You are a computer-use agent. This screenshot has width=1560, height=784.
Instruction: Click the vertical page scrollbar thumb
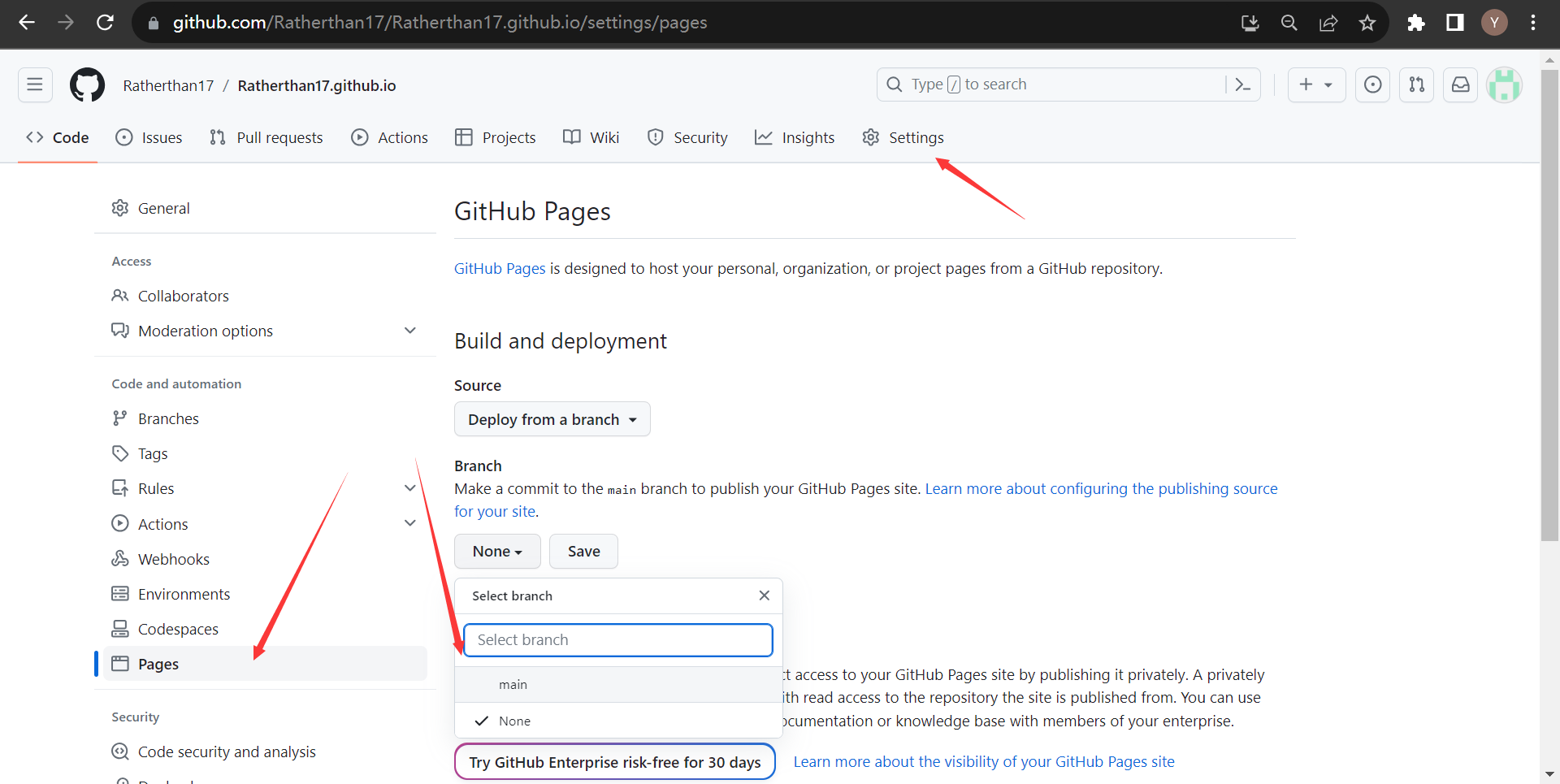(1549, 305)
